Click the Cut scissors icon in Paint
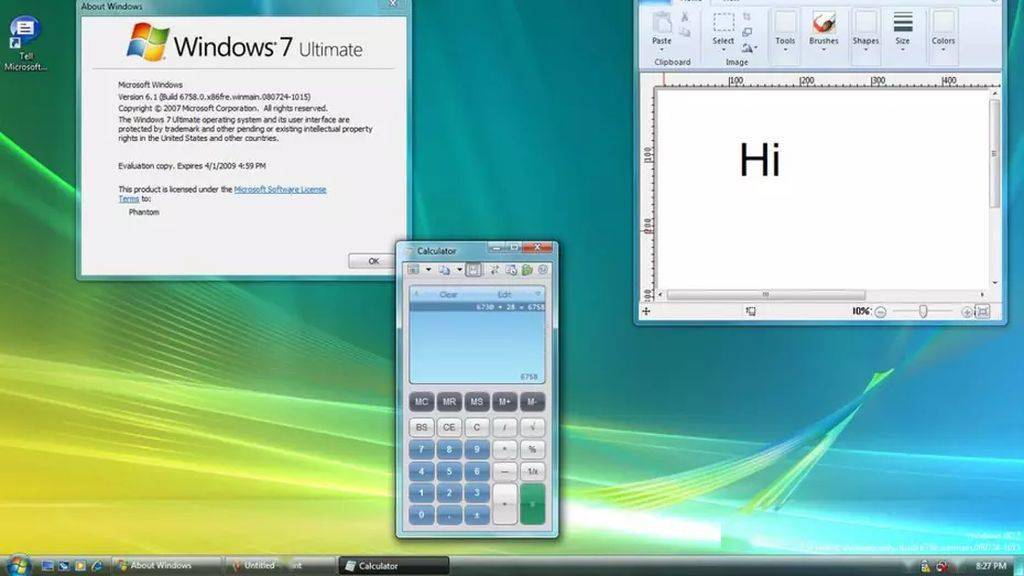1024x576 pixels. point(684,17)
